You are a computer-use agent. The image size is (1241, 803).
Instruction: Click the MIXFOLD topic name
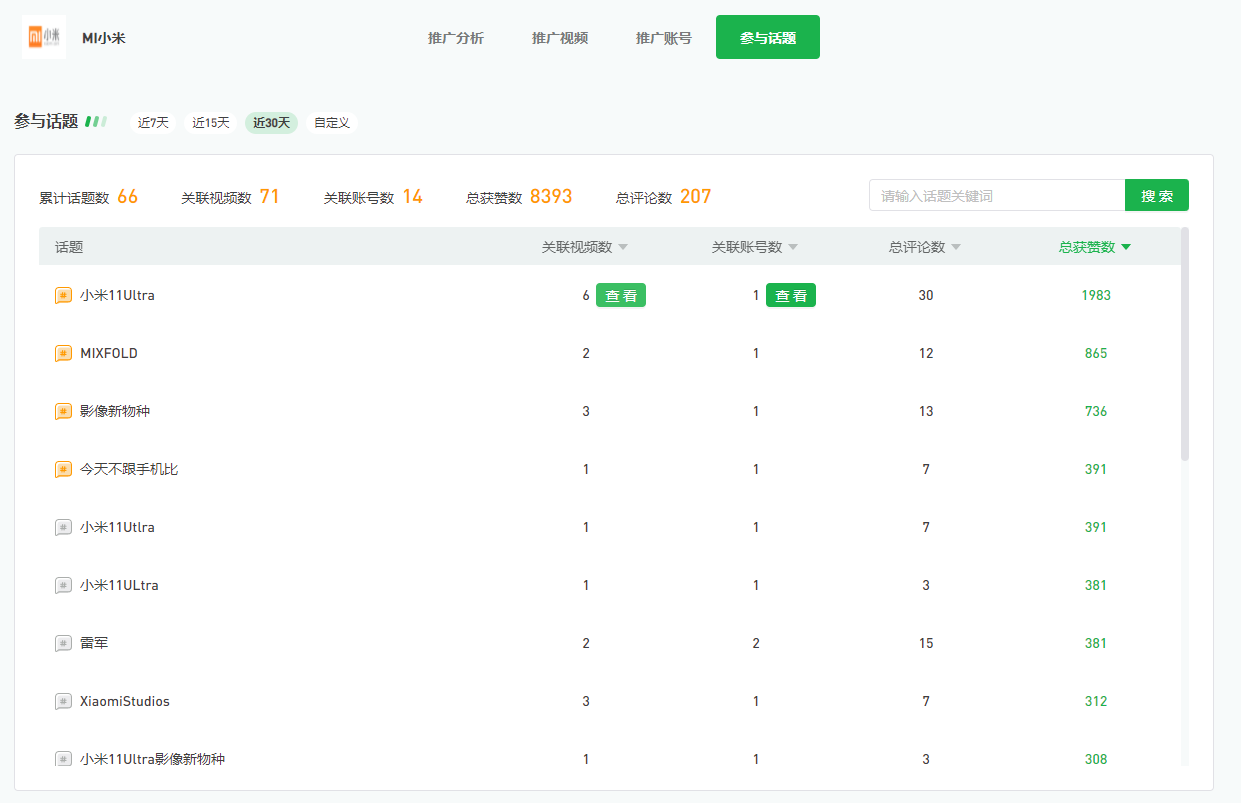(109, 353)
